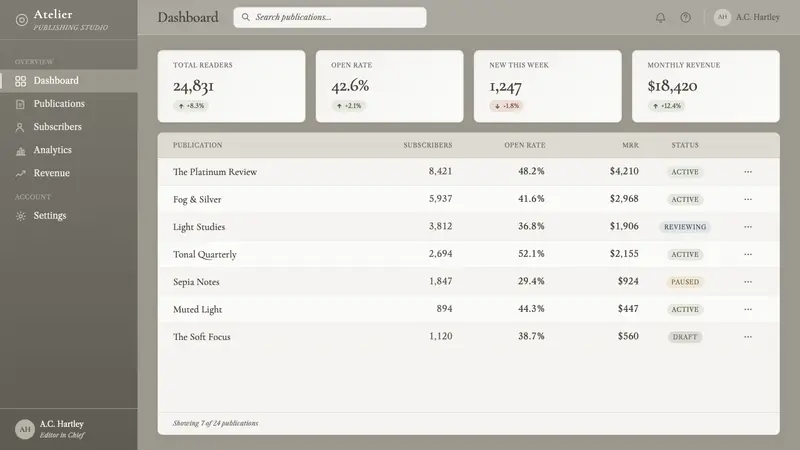Click ACTIVE badge for Tonal Quarterly
This screenshot has width=800, height=450.
(685, 255)
